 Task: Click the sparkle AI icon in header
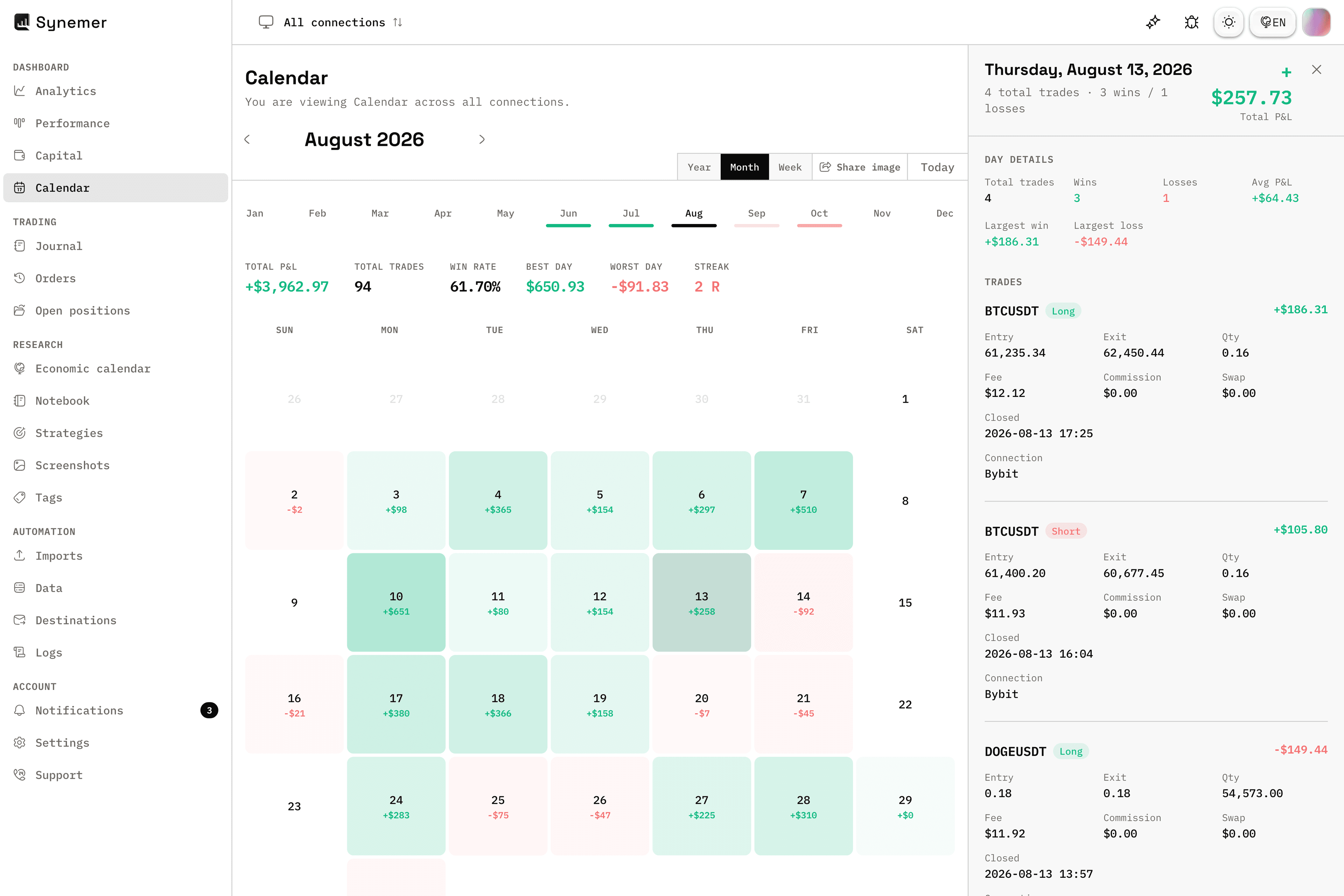click(x=1153, y=22)
